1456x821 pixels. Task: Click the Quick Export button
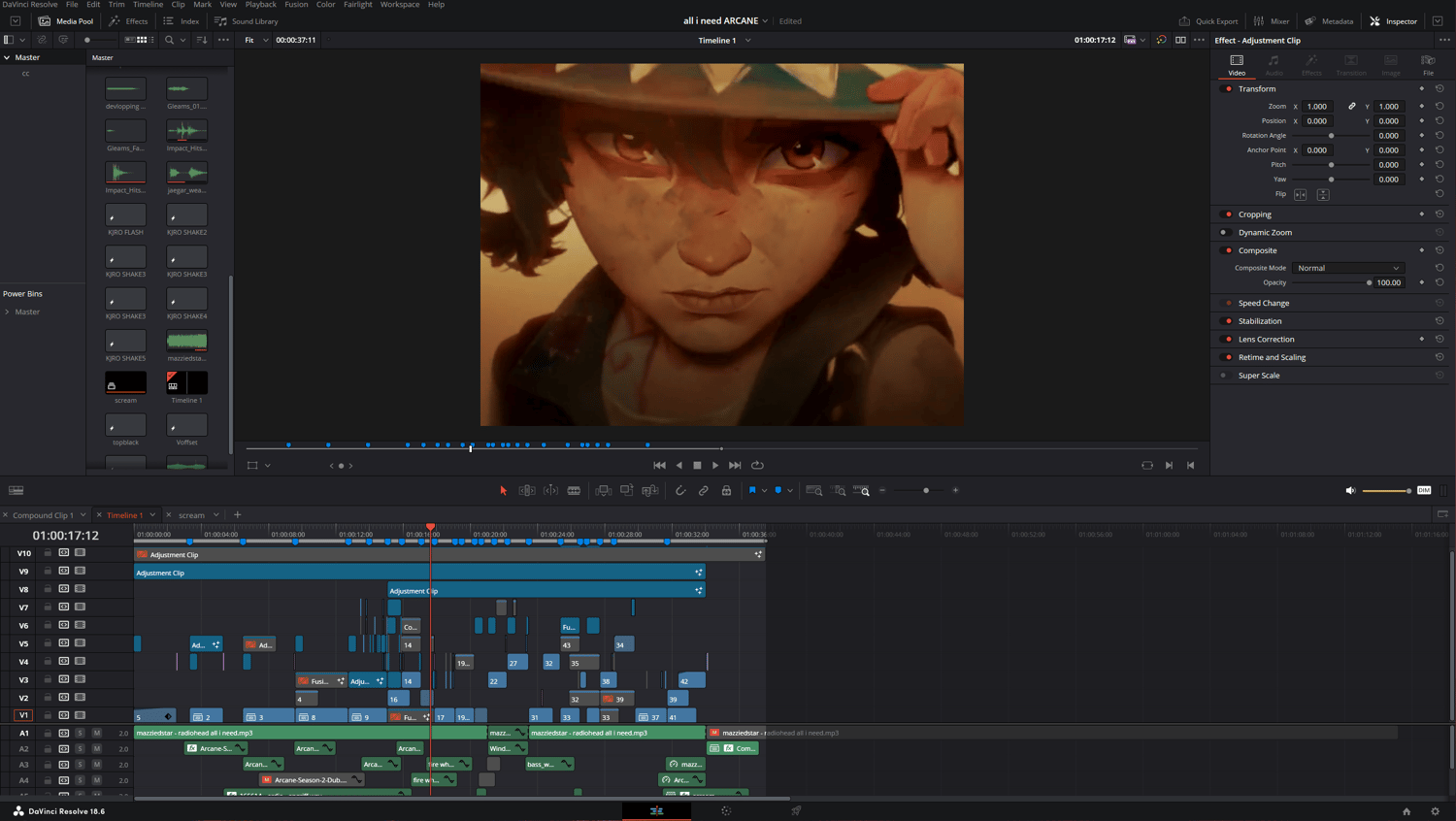coord(1208,20)
